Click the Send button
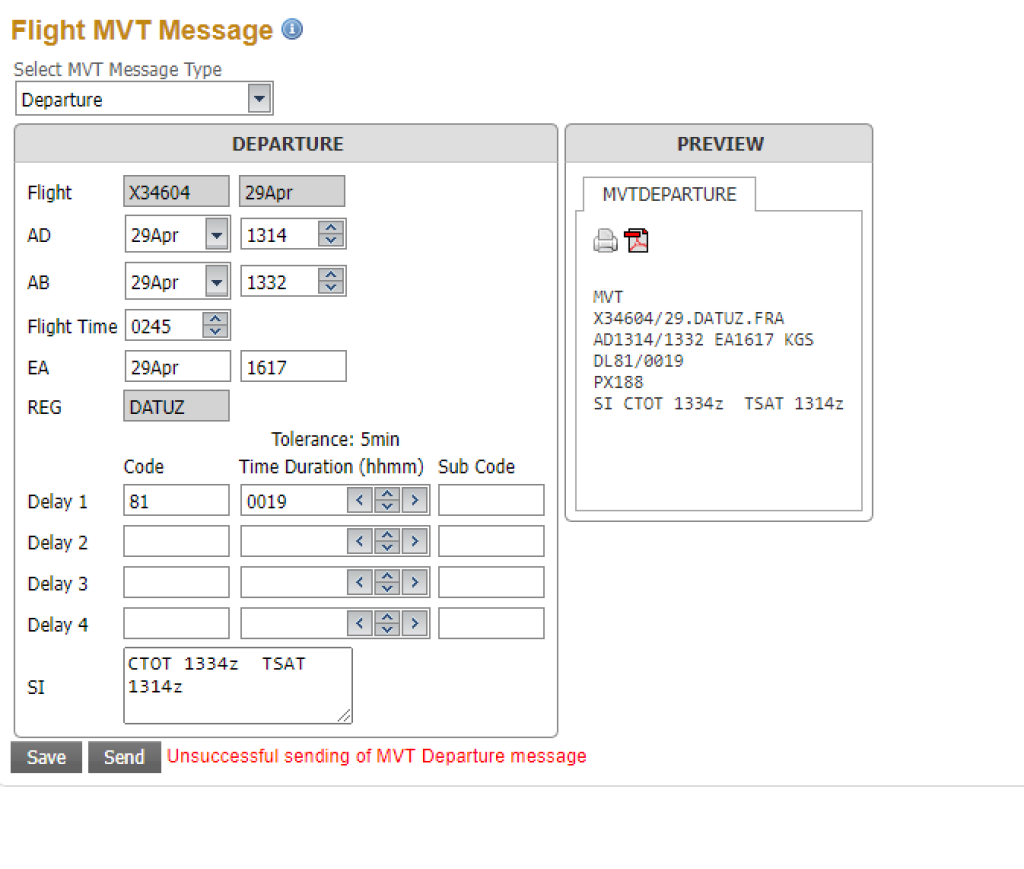The height and width of the screenshot is (869, 1024). point(124,757)
